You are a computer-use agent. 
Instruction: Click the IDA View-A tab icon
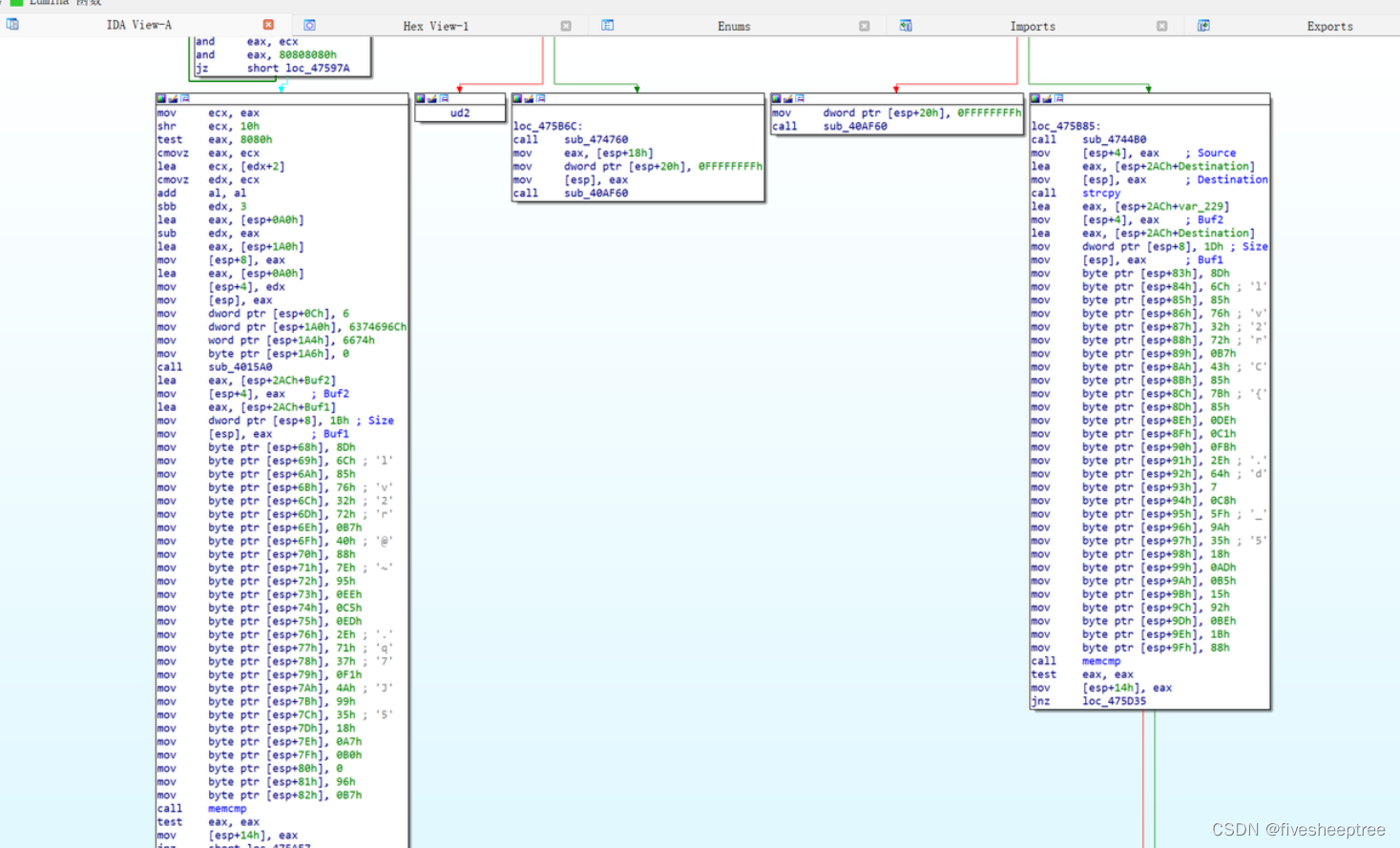click(x=11, y=24)
